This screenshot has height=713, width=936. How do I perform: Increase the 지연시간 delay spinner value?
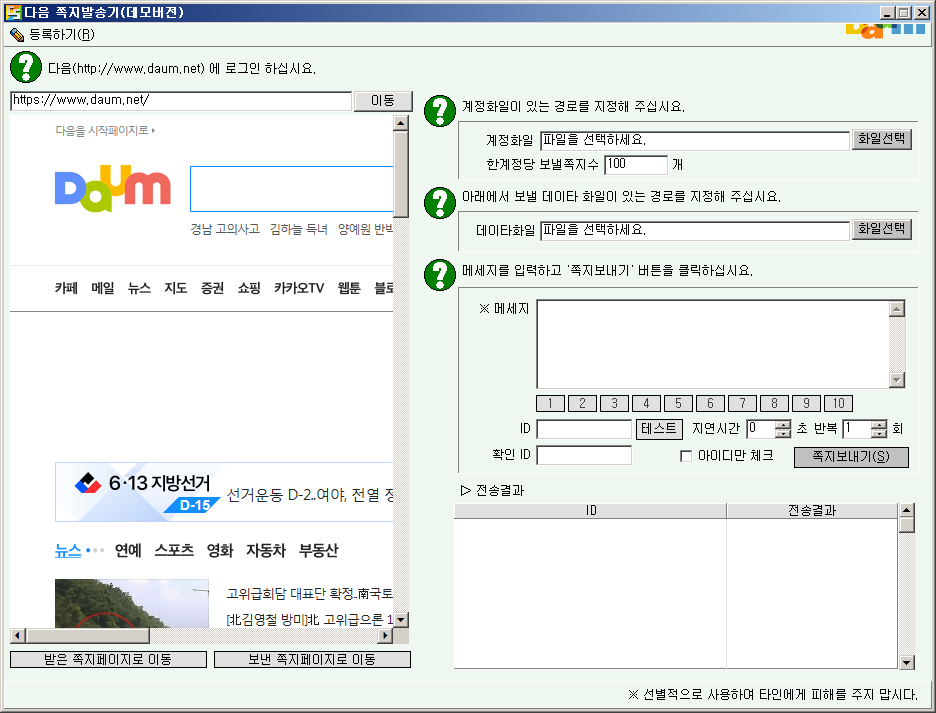pyautogui.click(x=782, y=424)
